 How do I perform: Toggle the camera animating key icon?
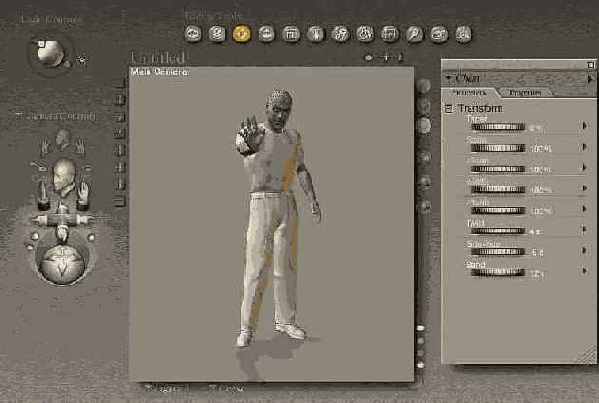(40, 166)
